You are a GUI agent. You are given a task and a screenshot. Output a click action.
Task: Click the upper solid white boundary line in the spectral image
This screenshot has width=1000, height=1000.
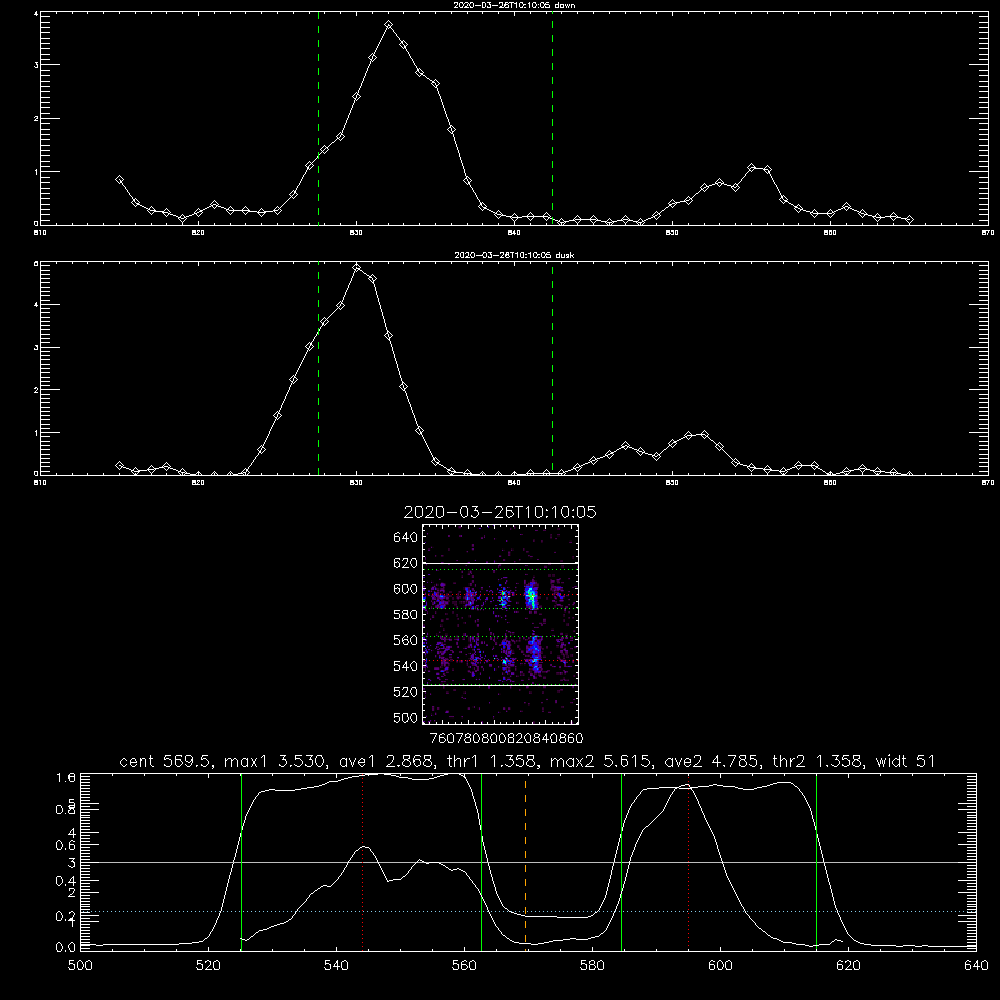tap(501, 563)
